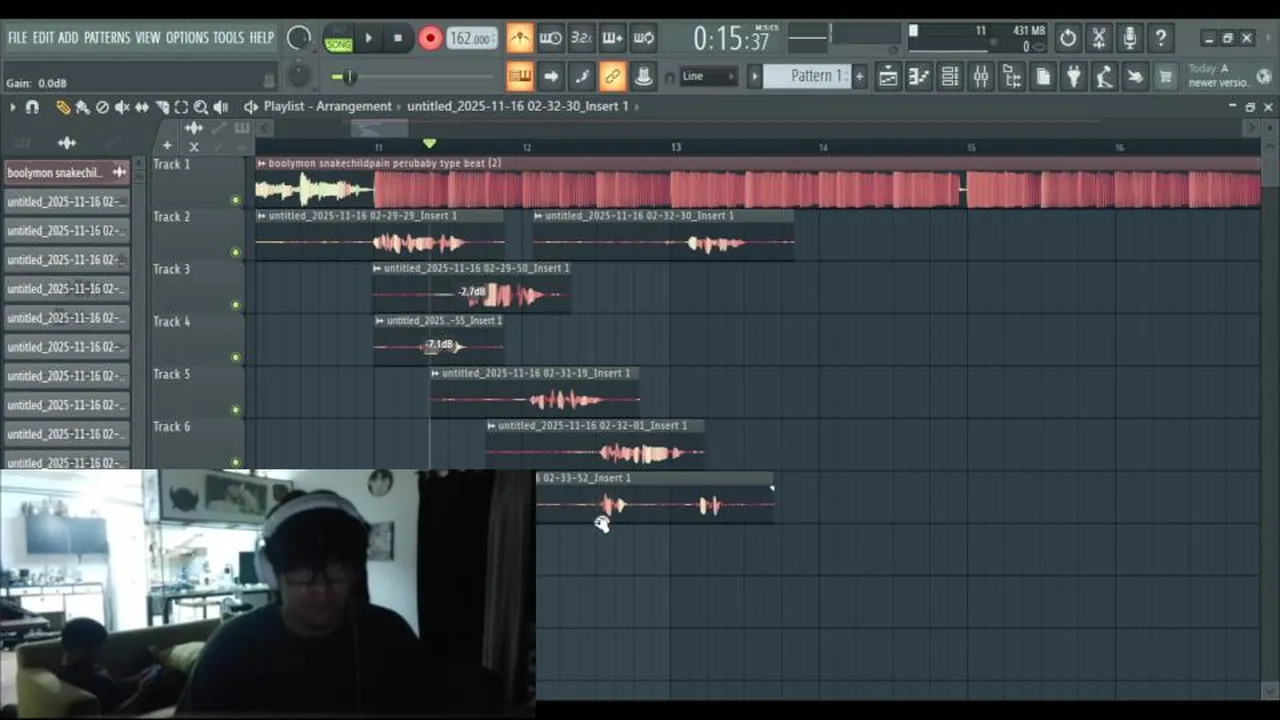Open the Piano roll view icon
The image size is (1280, 720).
coord(918,76)
